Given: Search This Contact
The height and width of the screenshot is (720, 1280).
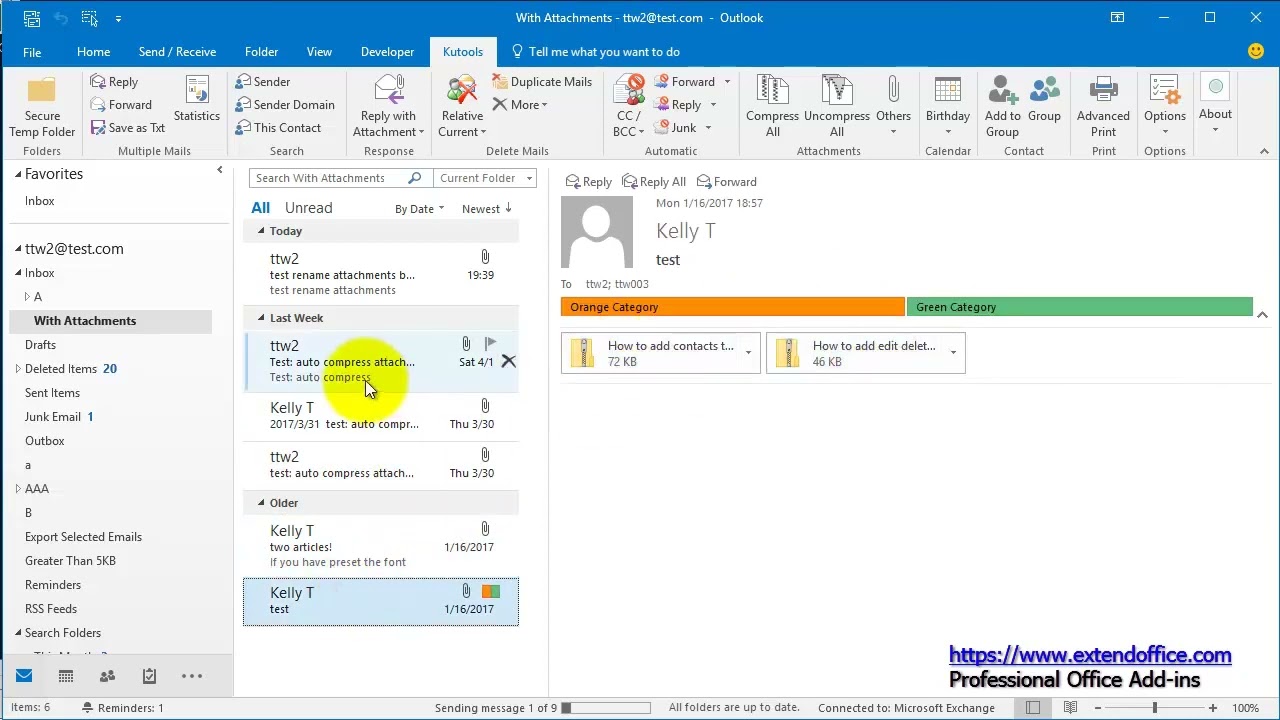Looking at the screenshot, I should (x=278, y=128).
